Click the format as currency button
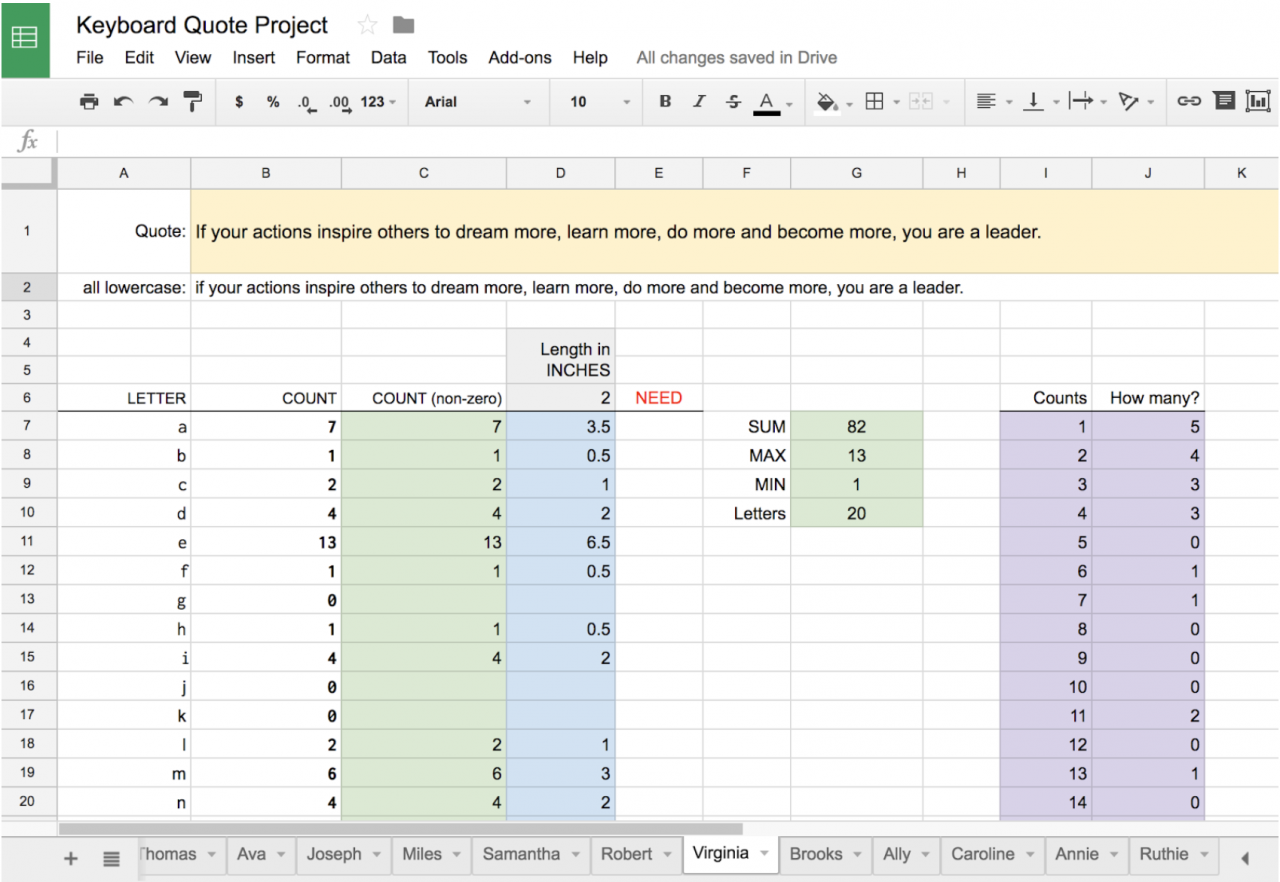 click(x=239, y=101)
